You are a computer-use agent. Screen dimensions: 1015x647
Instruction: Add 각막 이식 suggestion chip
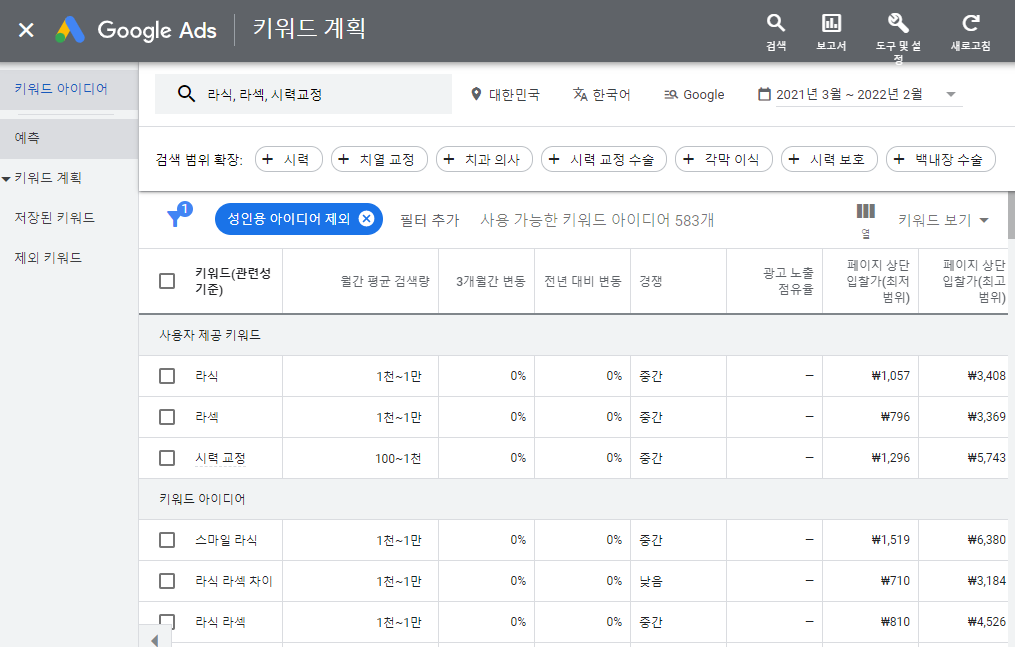pos(724,159)
